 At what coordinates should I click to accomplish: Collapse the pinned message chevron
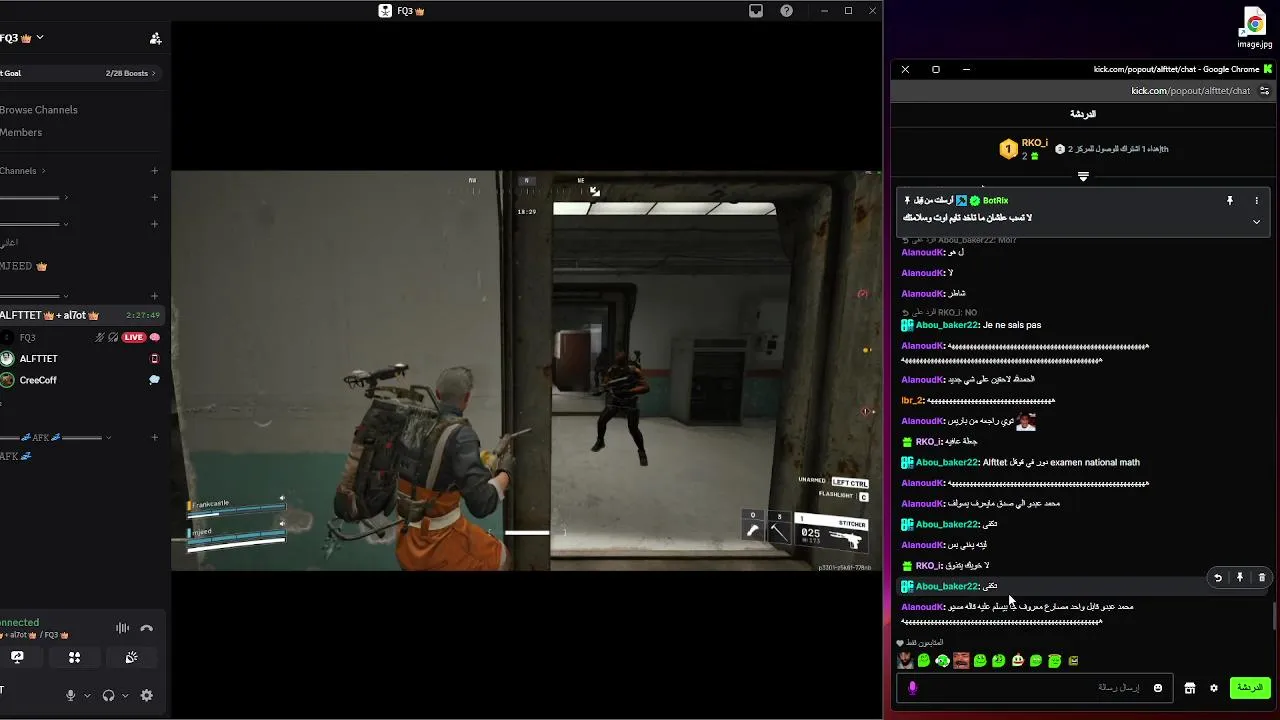pyautogui.click(x=1257, y=222)
